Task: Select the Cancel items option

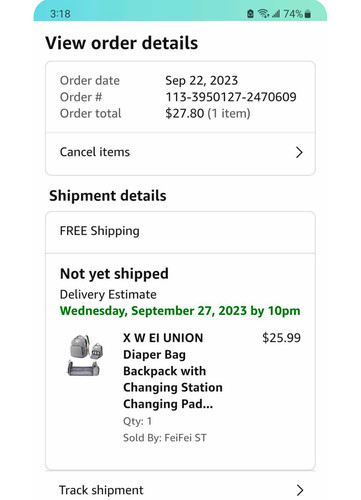Action: tap(180, 153)
